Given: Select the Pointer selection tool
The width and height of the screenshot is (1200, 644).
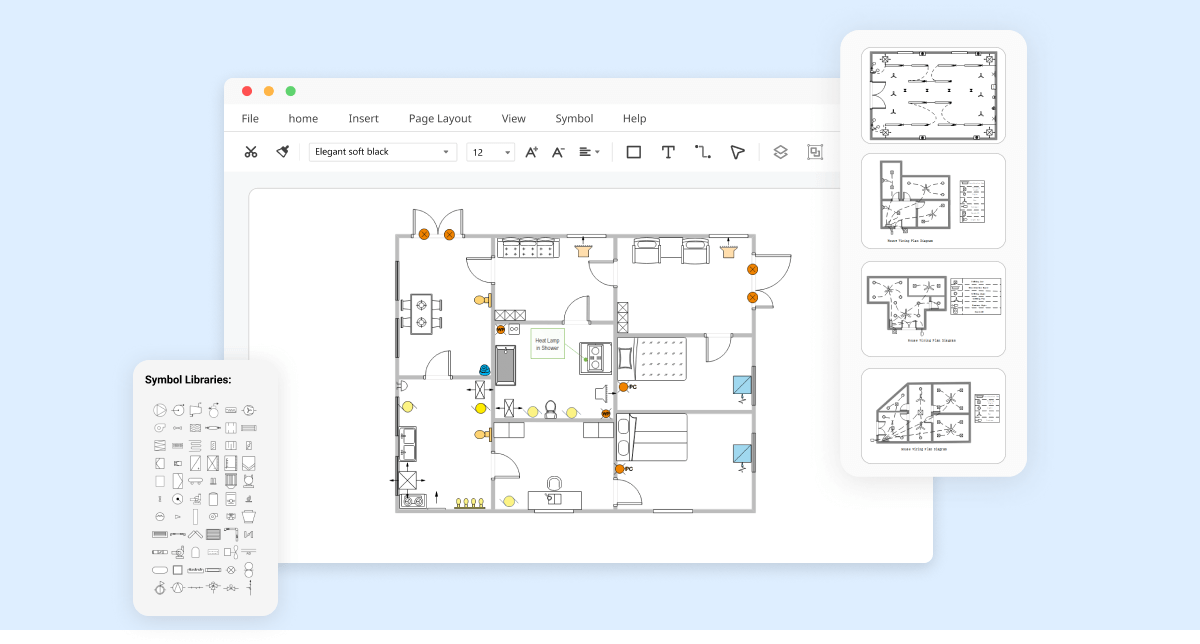Looking at the screenshot, I should click(x=736, y=151).
